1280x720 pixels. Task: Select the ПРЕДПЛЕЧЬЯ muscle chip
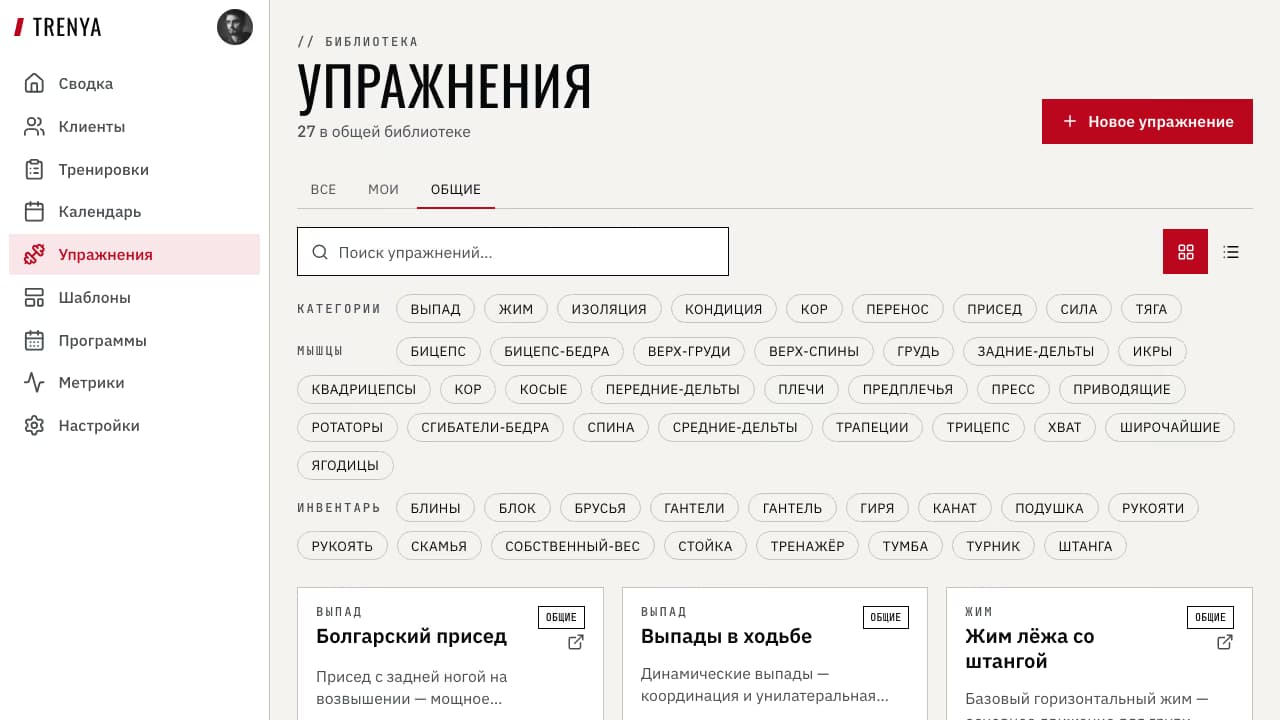[x=908, y=389]
